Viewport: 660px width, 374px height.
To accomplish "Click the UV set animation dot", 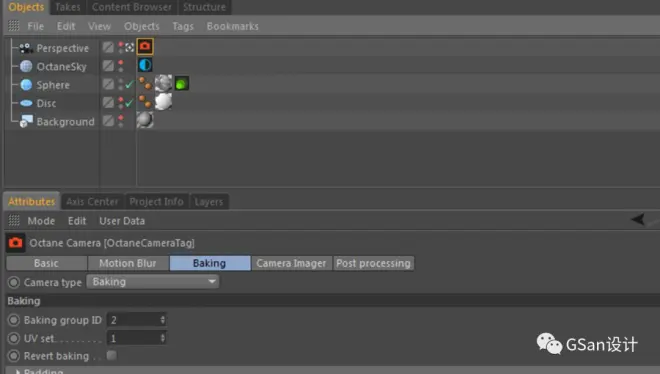I will click(14, 338).
